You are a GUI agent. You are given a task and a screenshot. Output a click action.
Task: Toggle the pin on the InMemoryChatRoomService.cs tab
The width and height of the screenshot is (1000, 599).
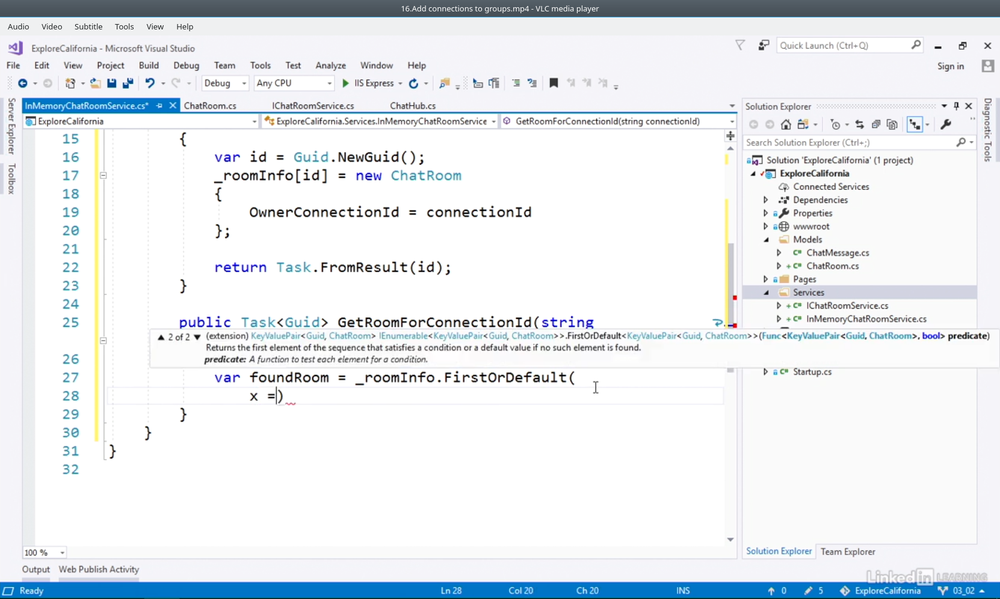pos(159,106)
